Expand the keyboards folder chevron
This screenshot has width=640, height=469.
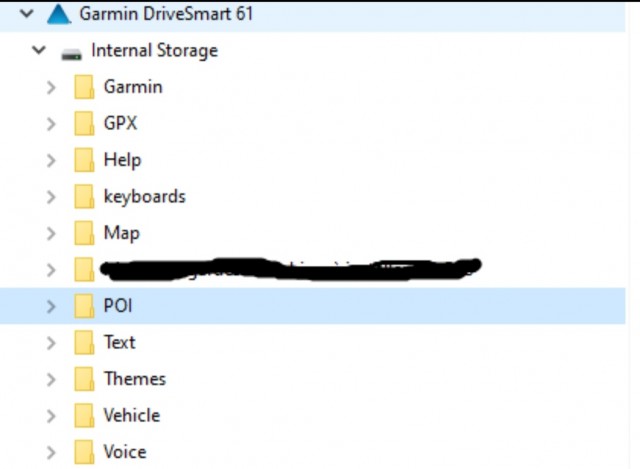tap(51, 197)
